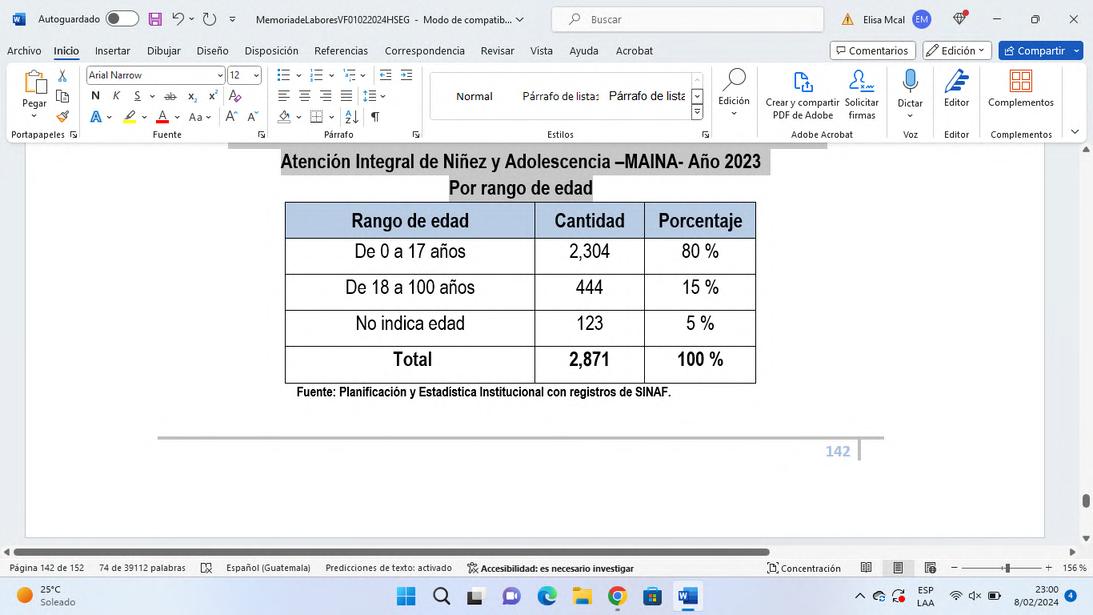Image resolution: width=1093 pixels, height=615 pixels.
Task: Click the Comentarios button
Action: tap(872, 50)
